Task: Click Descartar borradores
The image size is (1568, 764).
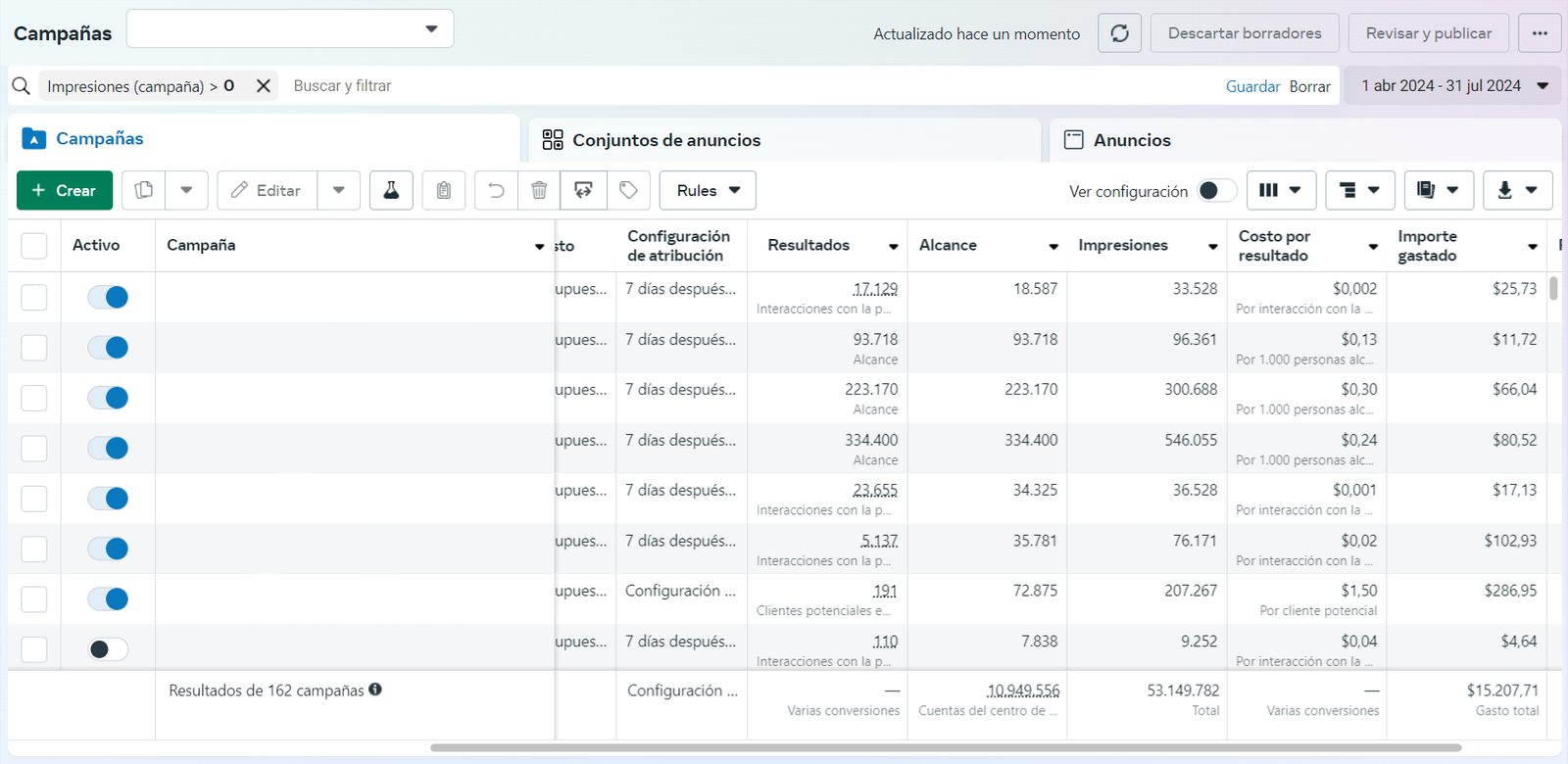Action: point(1245,33)
